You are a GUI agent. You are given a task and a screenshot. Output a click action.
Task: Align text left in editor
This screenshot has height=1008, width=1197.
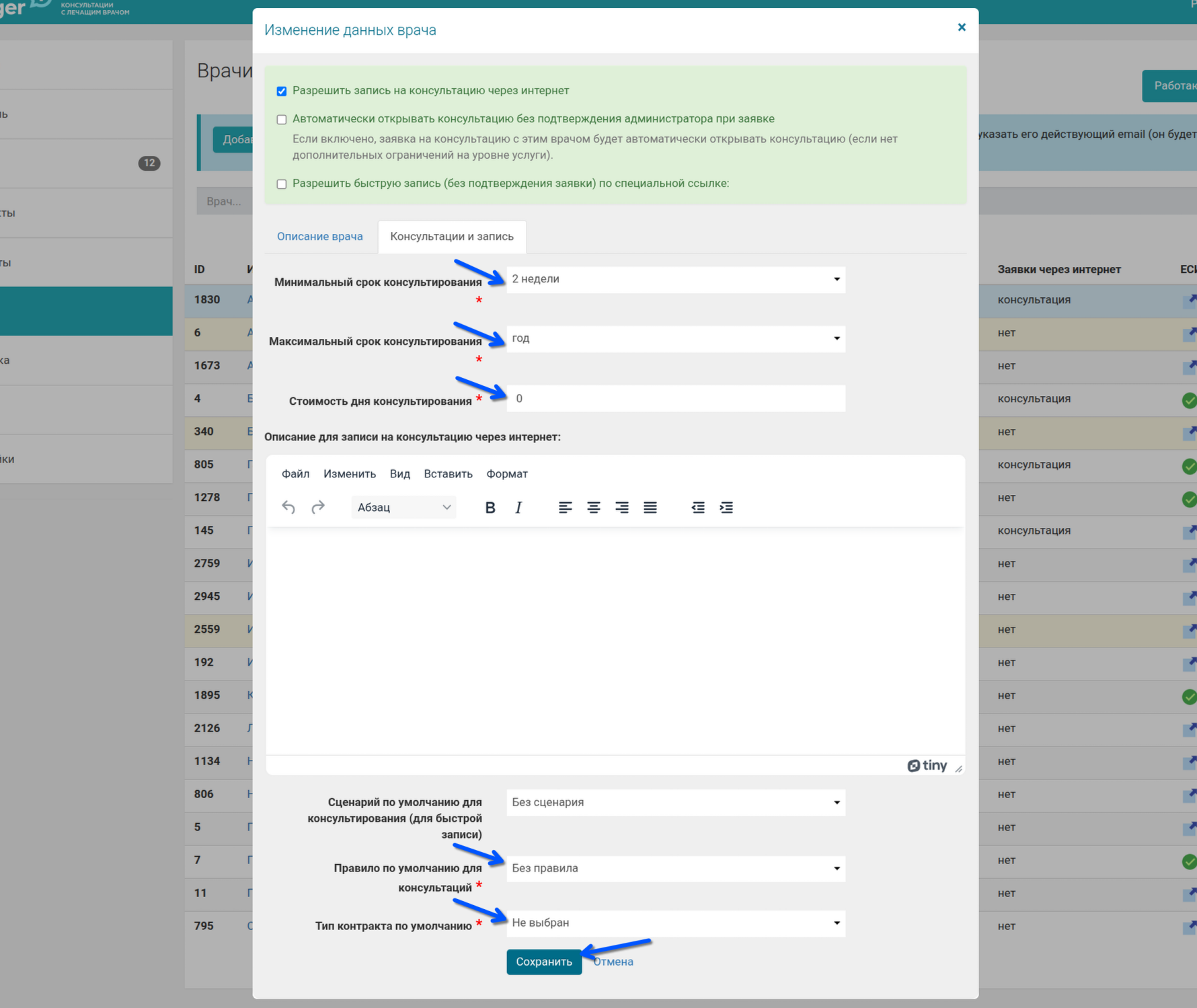pyautogui.click(x=565, y=508)
